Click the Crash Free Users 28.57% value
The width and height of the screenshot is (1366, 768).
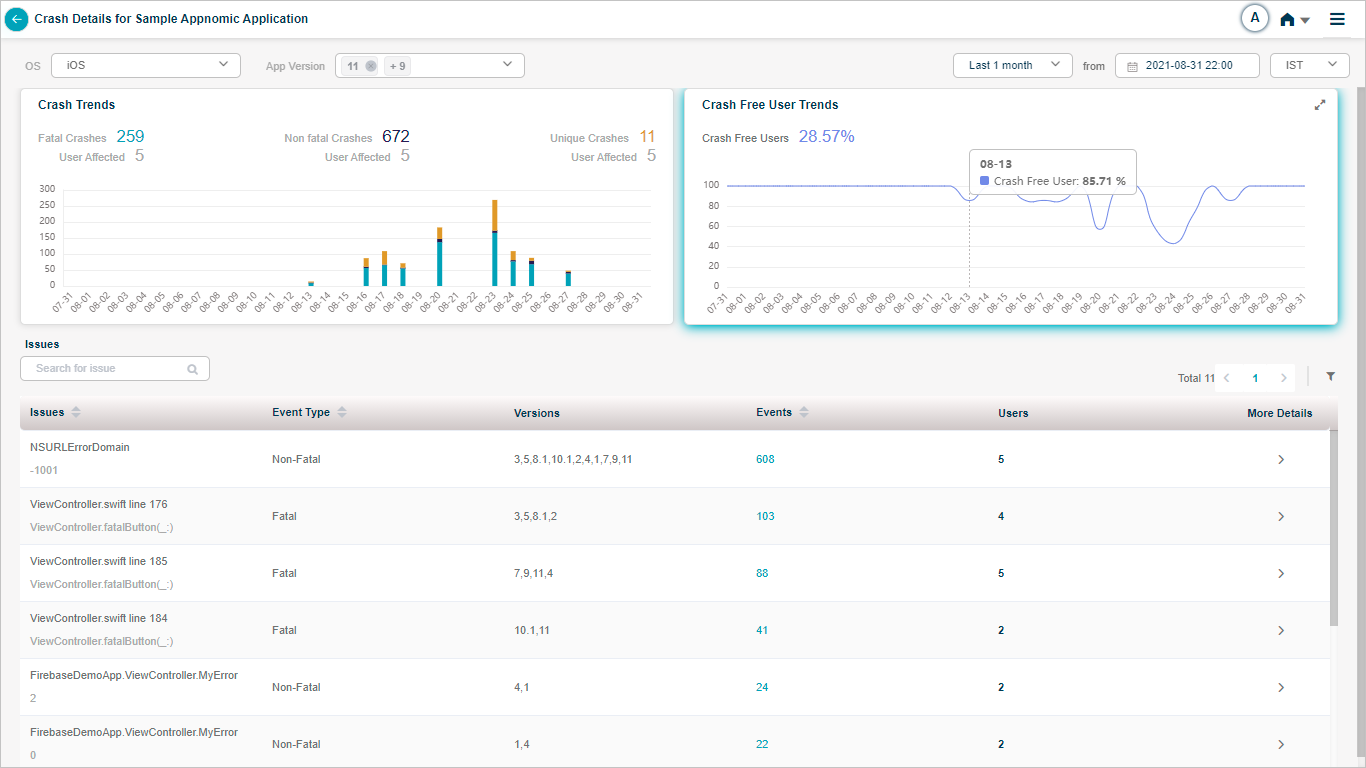pos(826,137)
